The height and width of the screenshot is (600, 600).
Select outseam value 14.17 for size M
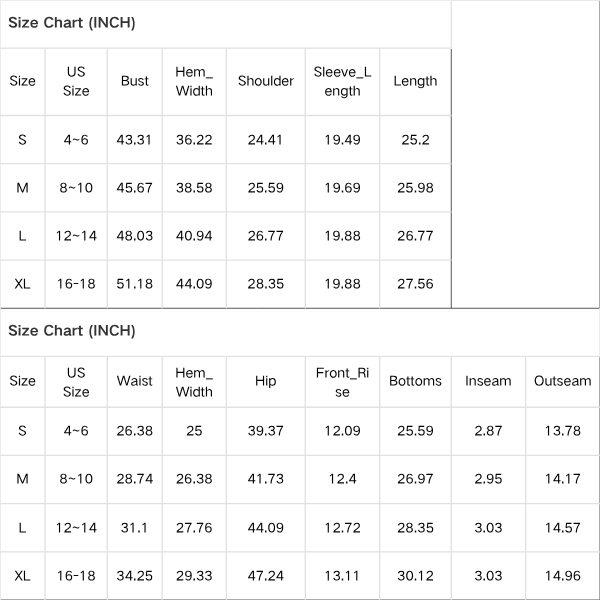tap(562, 479)
